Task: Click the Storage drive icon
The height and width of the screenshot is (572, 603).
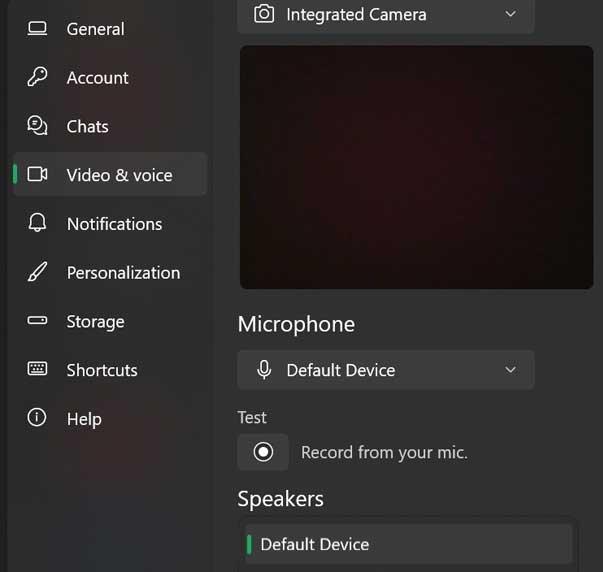Action: (x=37, y=321)
